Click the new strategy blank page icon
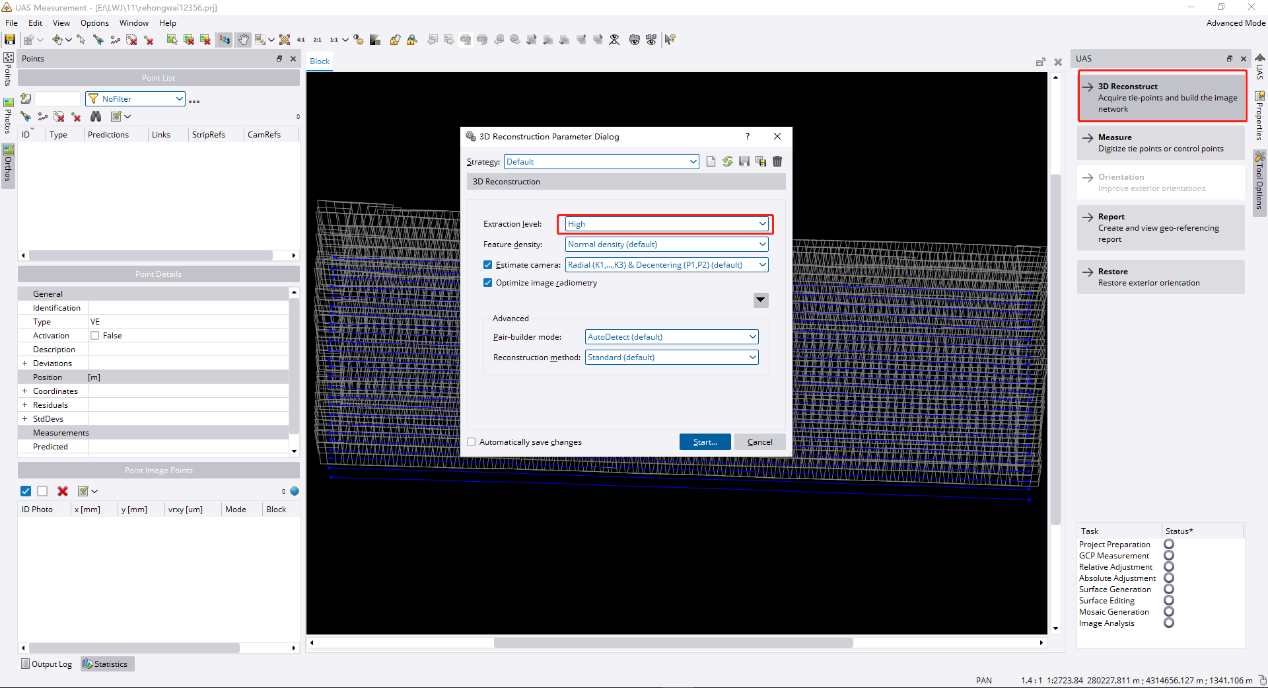Screen dimensions: 1268x688 [711, 162]
